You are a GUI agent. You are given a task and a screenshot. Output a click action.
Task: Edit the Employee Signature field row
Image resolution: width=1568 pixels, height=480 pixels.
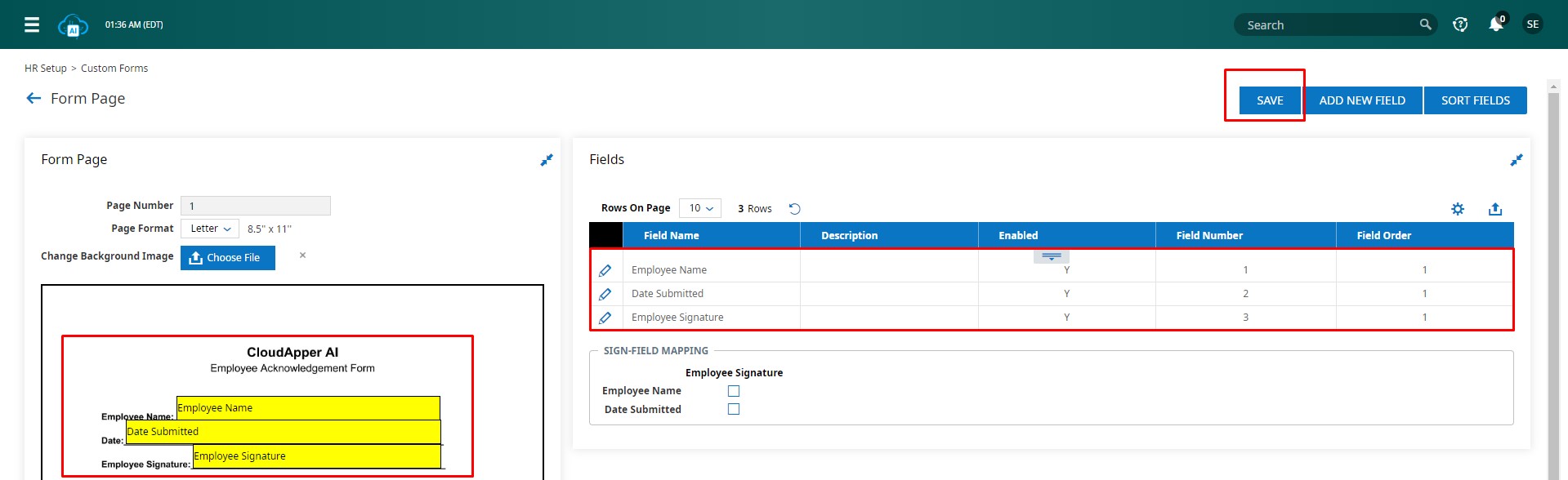click(x=605, y=318)
